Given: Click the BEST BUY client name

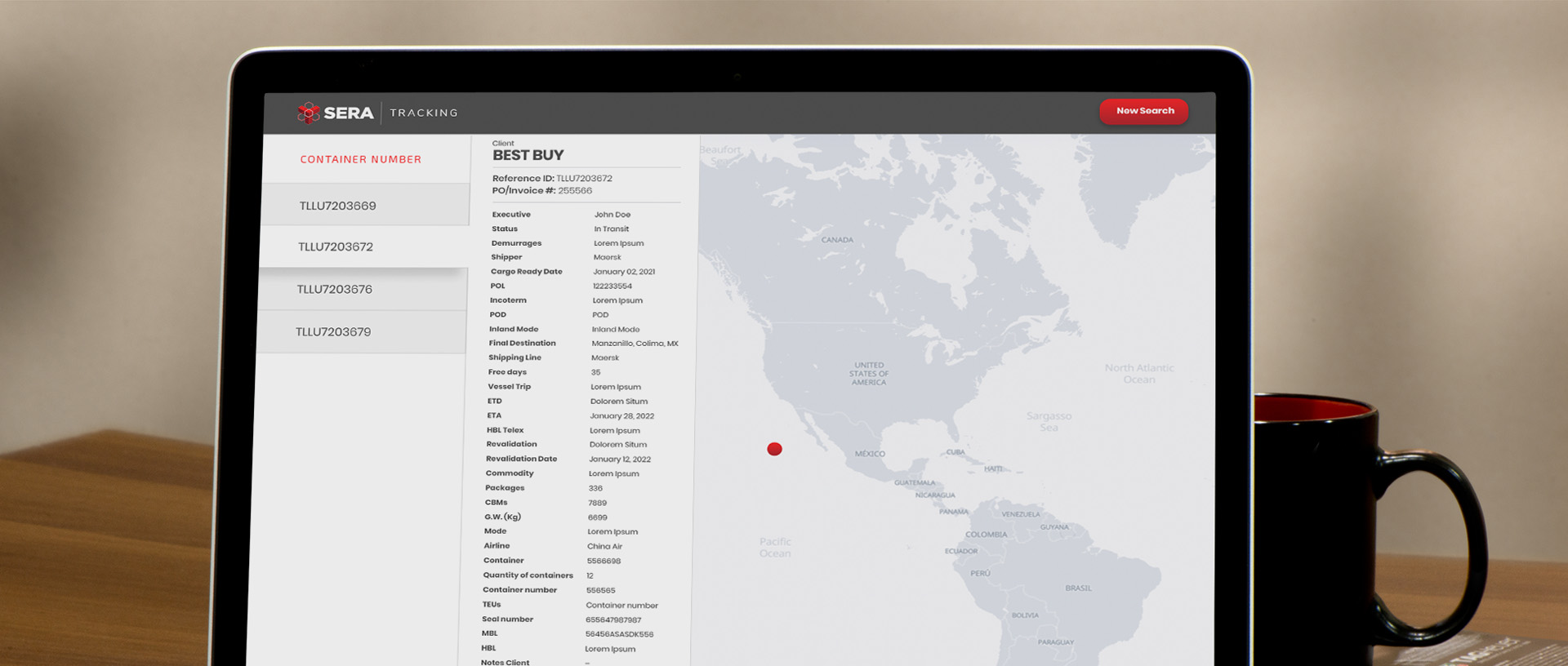Looking at the screenshot, I should (x=528, y=155).
